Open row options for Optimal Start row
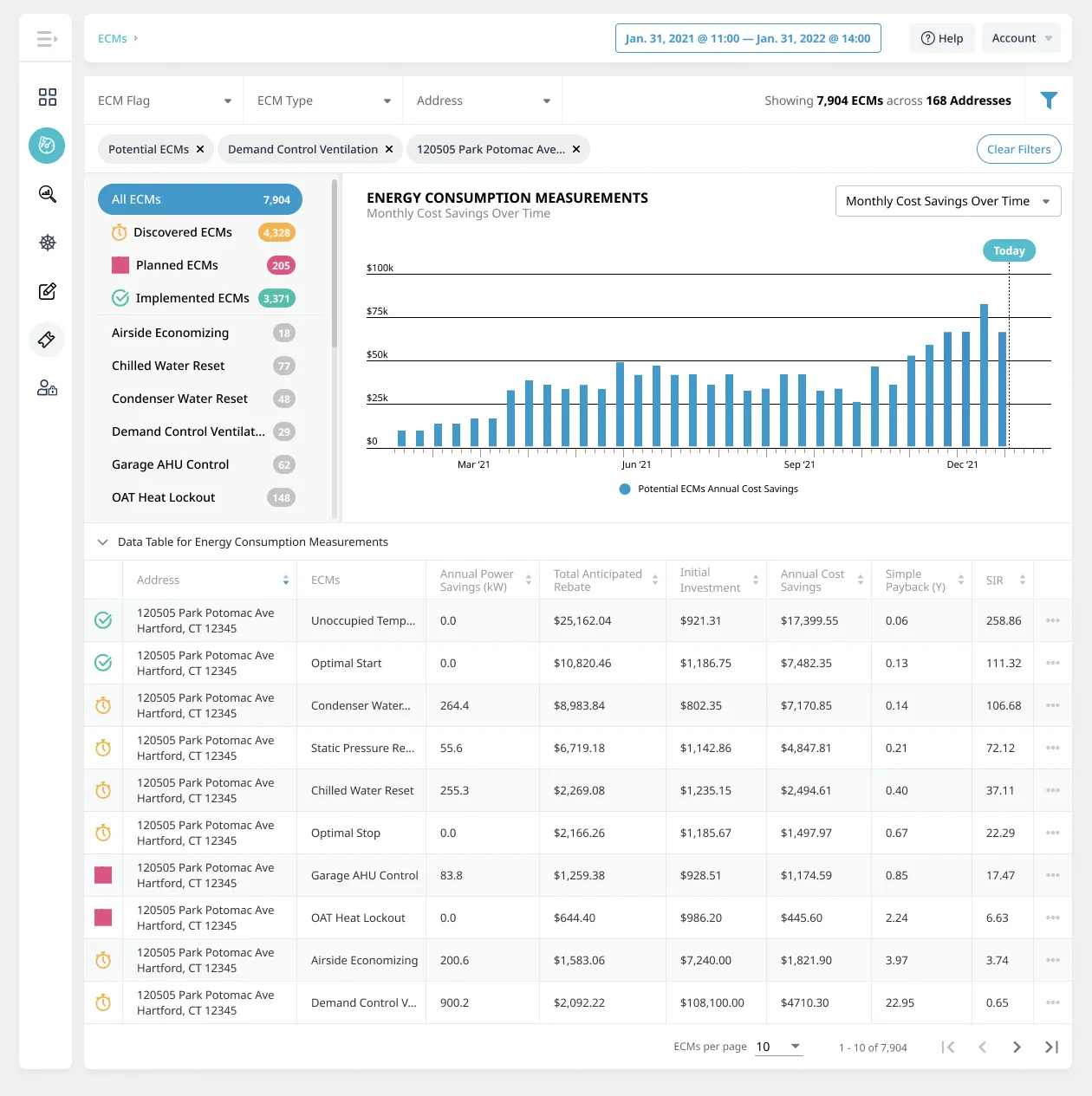The image size is (1092, 1096). (1053, 663)
